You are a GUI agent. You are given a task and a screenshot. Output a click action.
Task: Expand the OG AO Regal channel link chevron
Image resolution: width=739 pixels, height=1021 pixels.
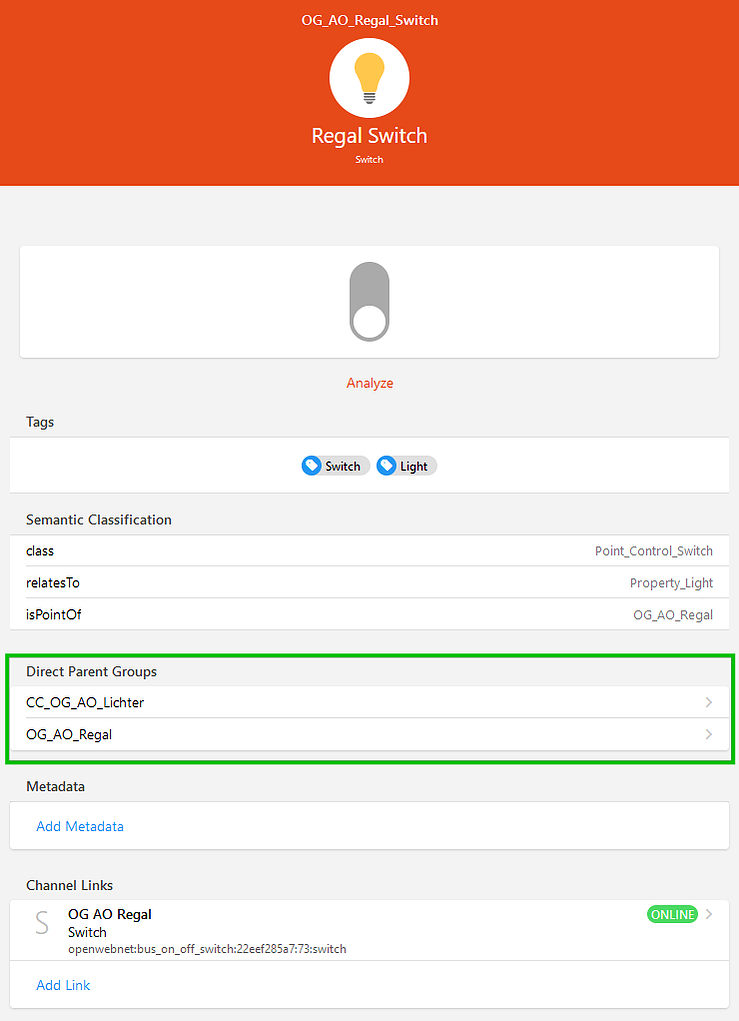click(x=708, y=914)
